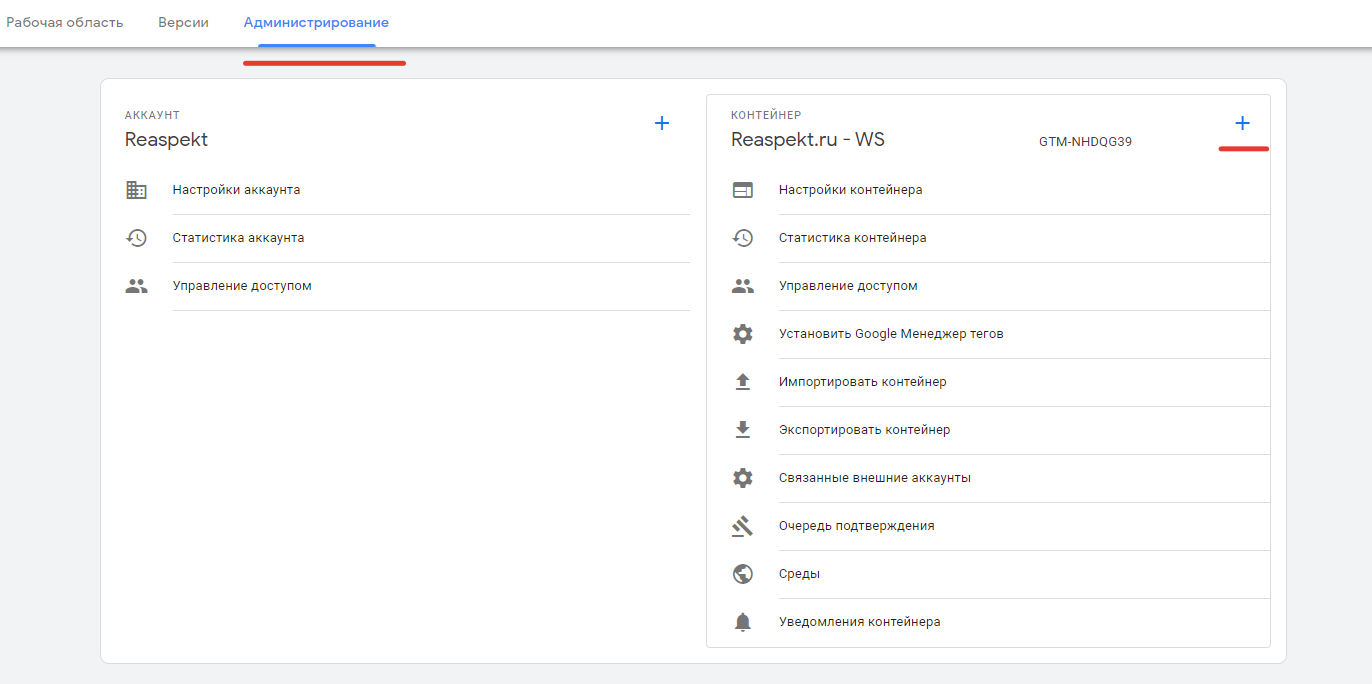Open Статистика контейнера link

pos(852,238)
